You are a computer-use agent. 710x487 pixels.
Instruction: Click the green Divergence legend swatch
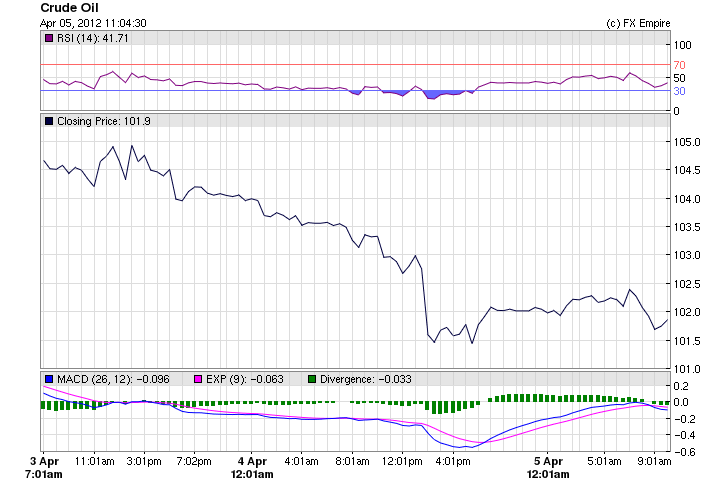tap(312, 379)
